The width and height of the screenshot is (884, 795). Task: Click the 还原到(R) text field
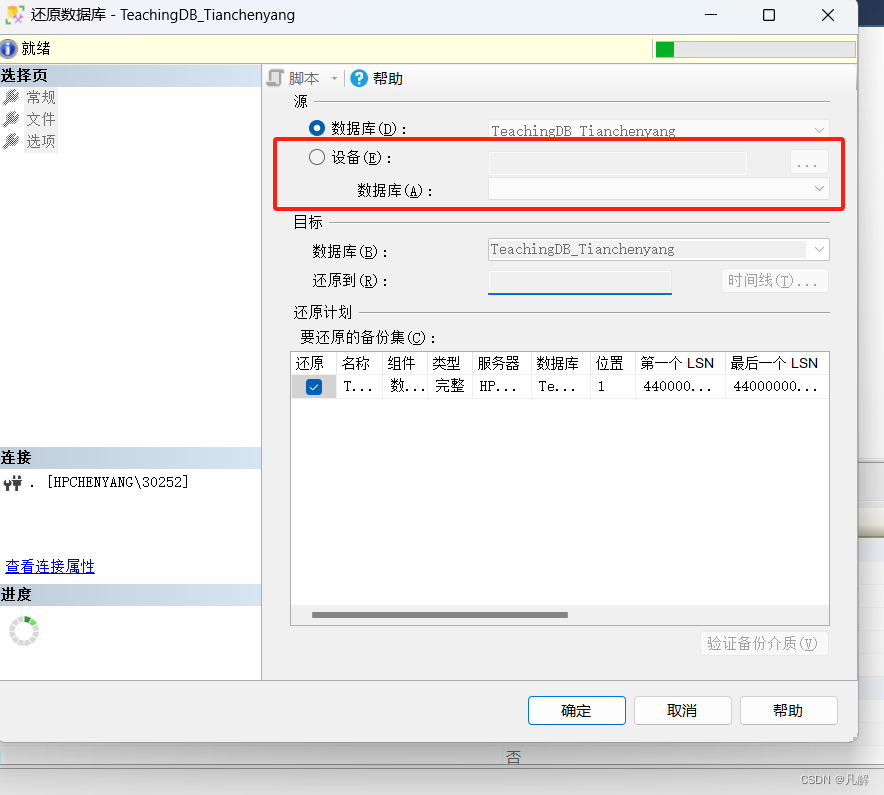[580, 281]
